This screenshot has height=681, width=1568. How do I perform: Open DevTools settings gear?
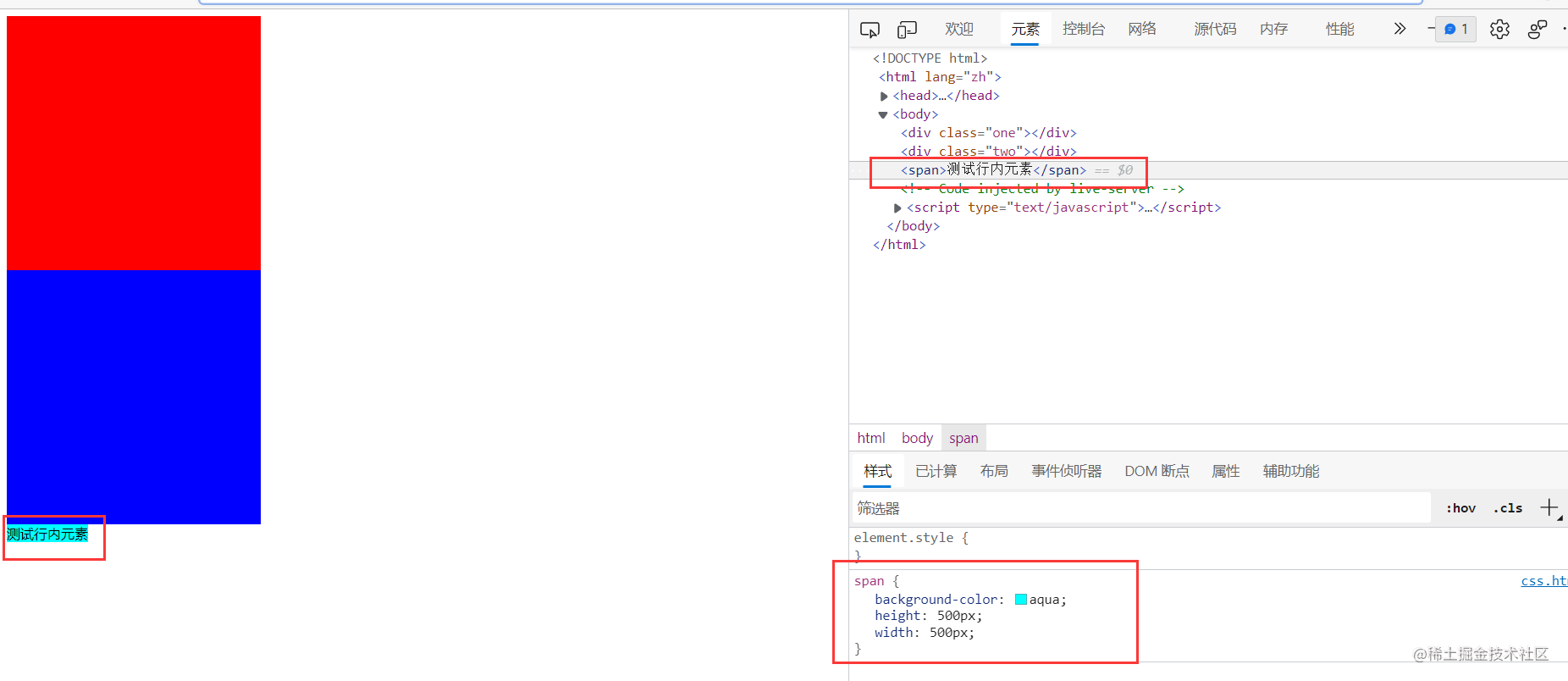1499,29
